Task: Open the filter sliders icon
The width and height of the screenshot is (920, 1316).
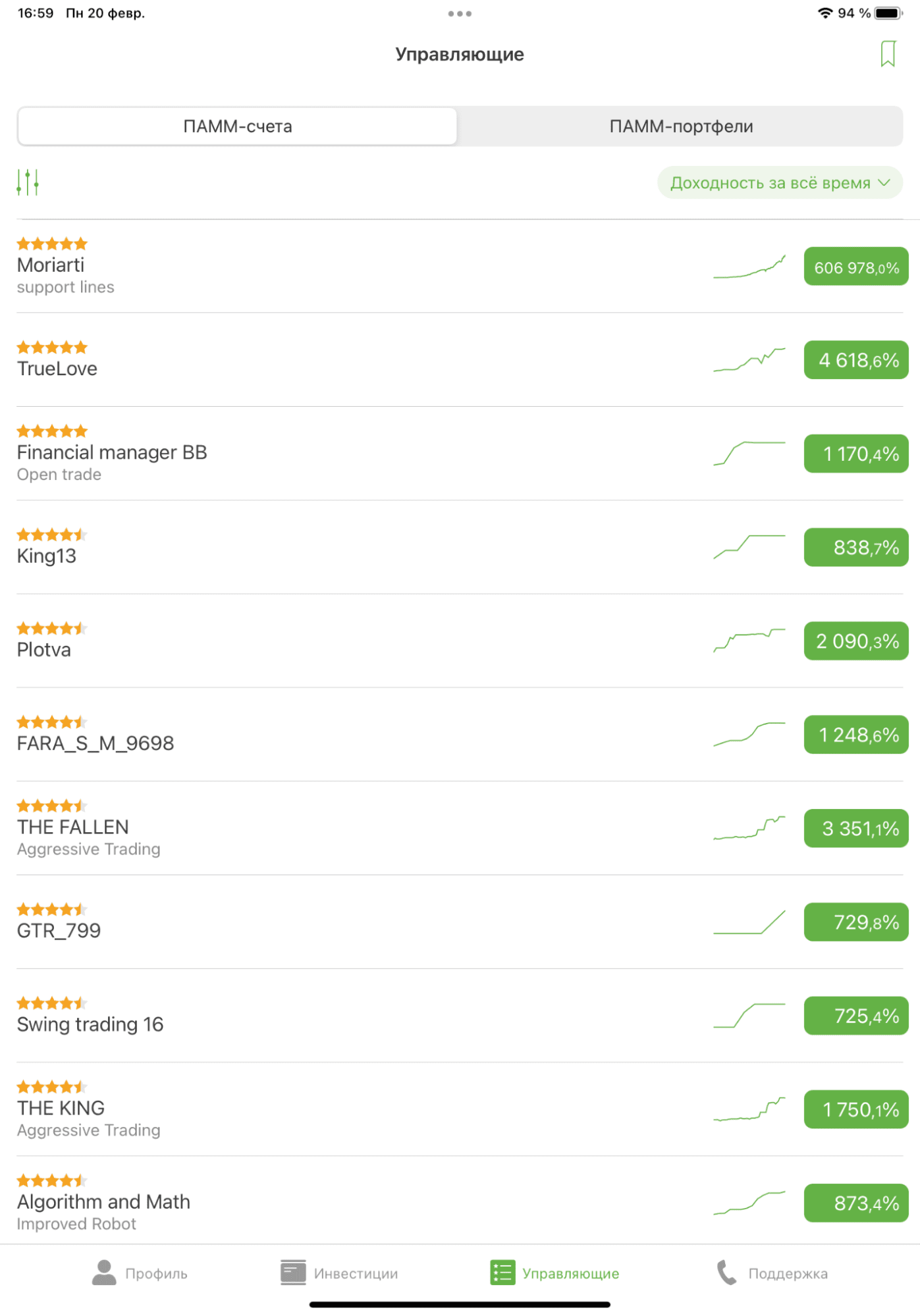Action: point(28,182)
